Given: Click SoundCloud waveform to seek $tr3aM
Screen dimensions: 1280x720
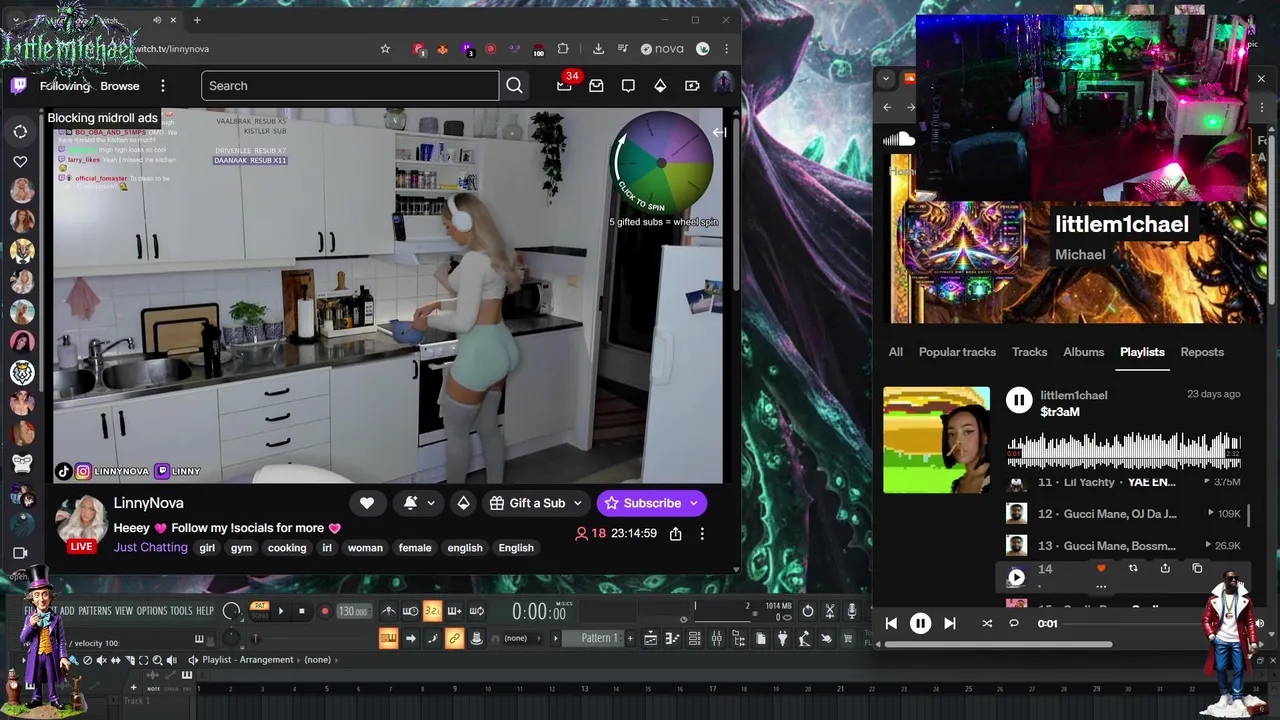Looking at the screenshot, I should pos(1124,450).
